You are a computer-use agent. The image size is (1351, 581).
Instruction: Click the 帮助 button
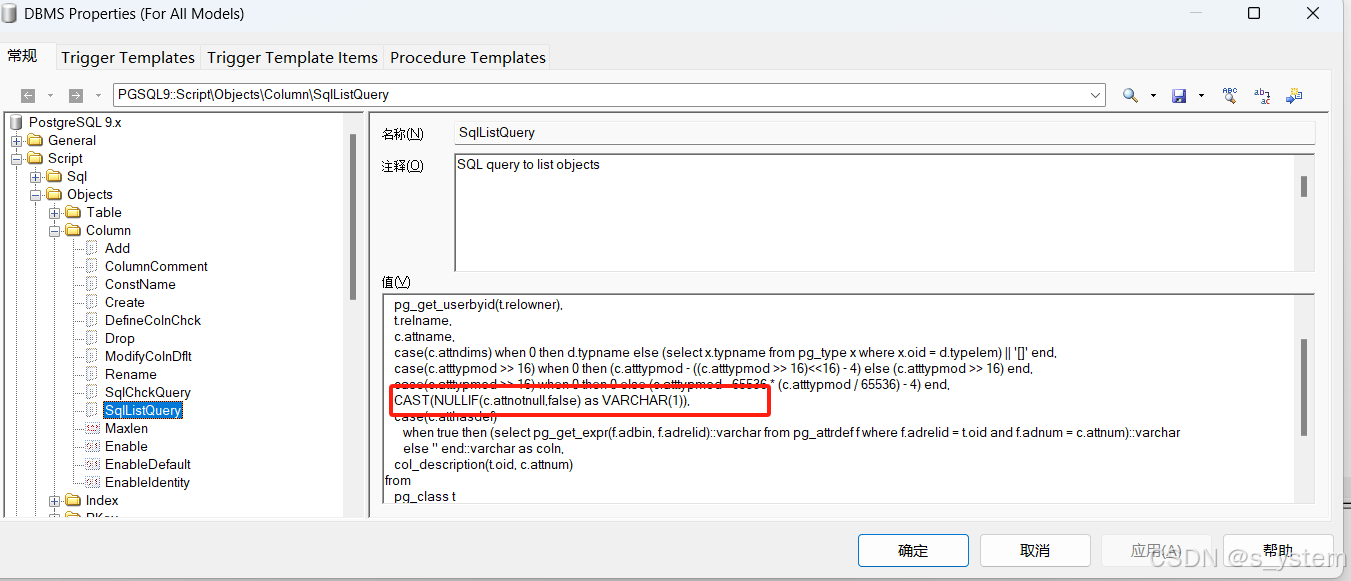tap(1278, 550)
